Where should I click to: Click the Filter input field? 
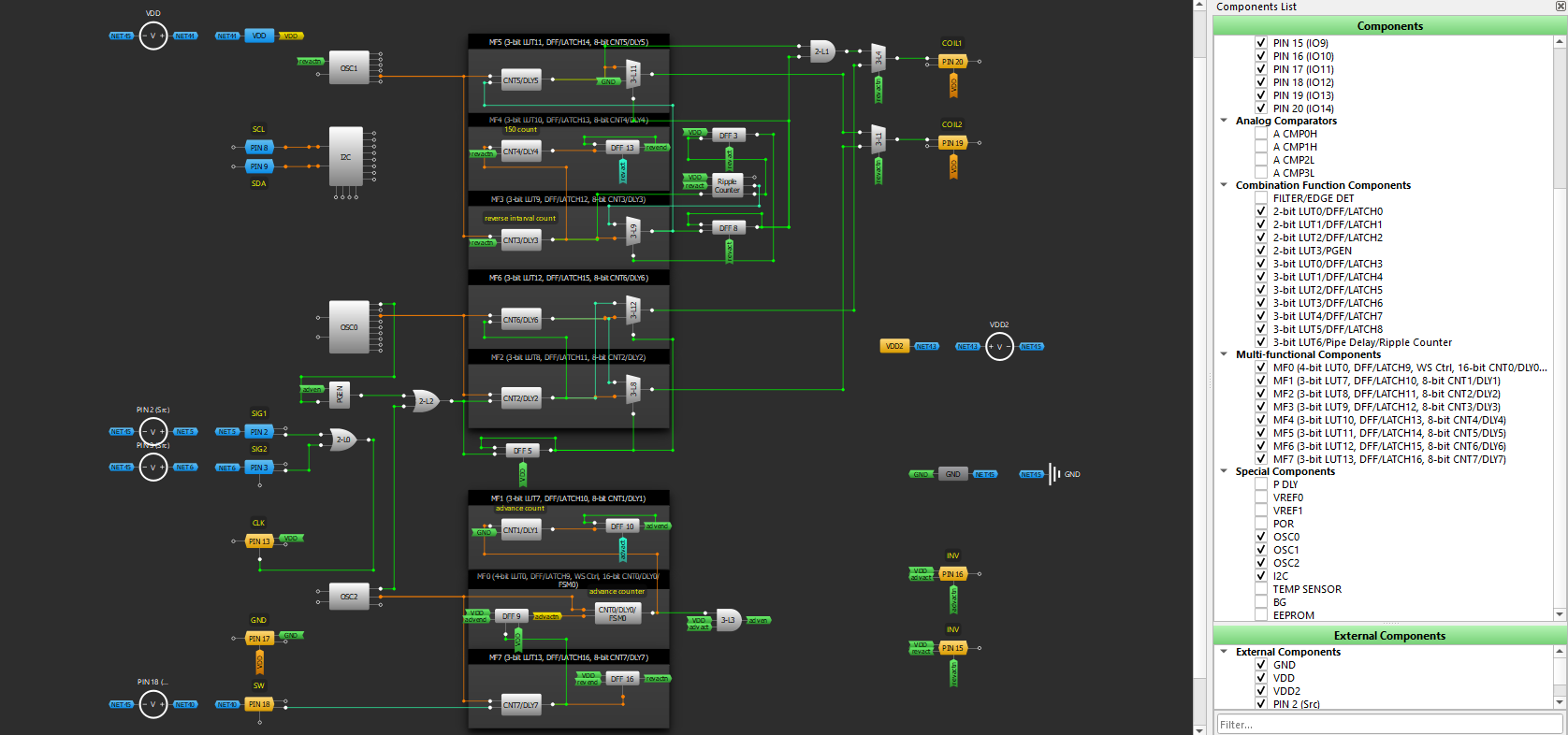[x=1389, y=725]
